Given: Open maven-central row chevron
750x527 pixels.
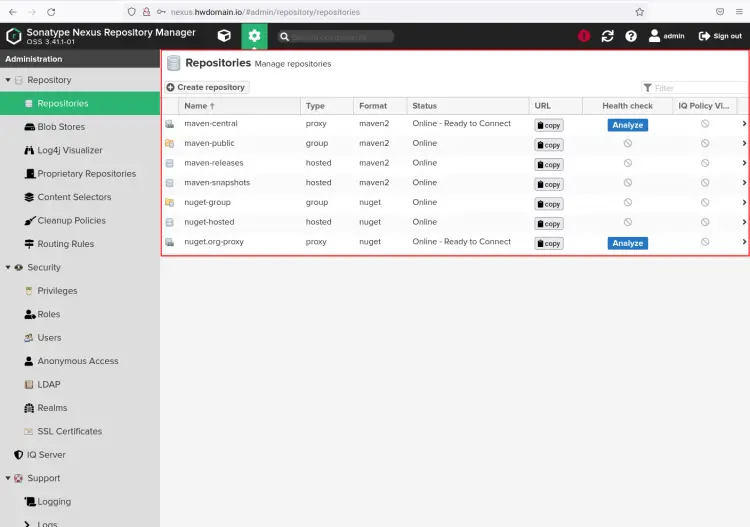Looking at the screenshot, I should (x=744, y=123).
